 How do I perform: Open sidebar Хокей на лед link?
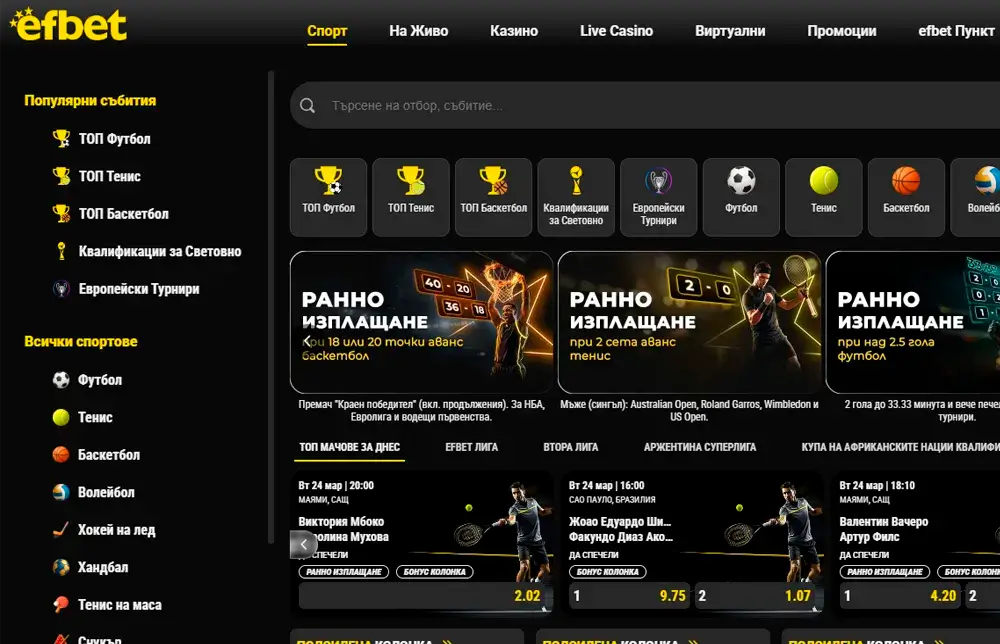pyautogui.click(x=117, y=530)
